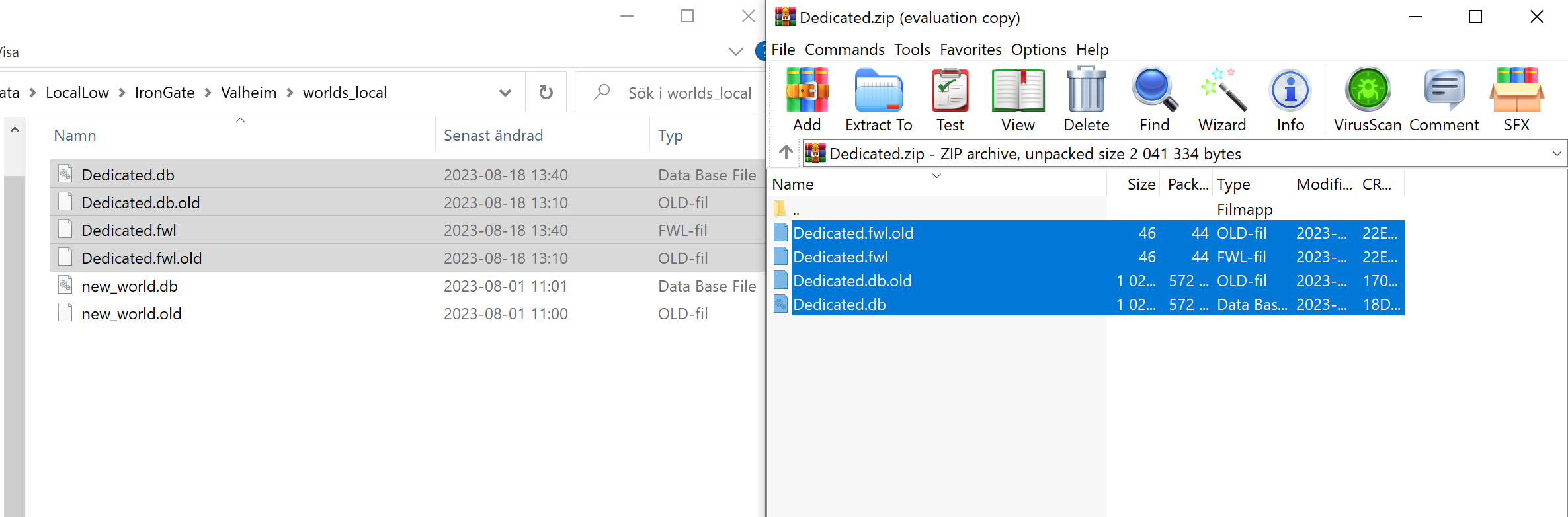Open the Tools menu

click(x=912, y=50)
